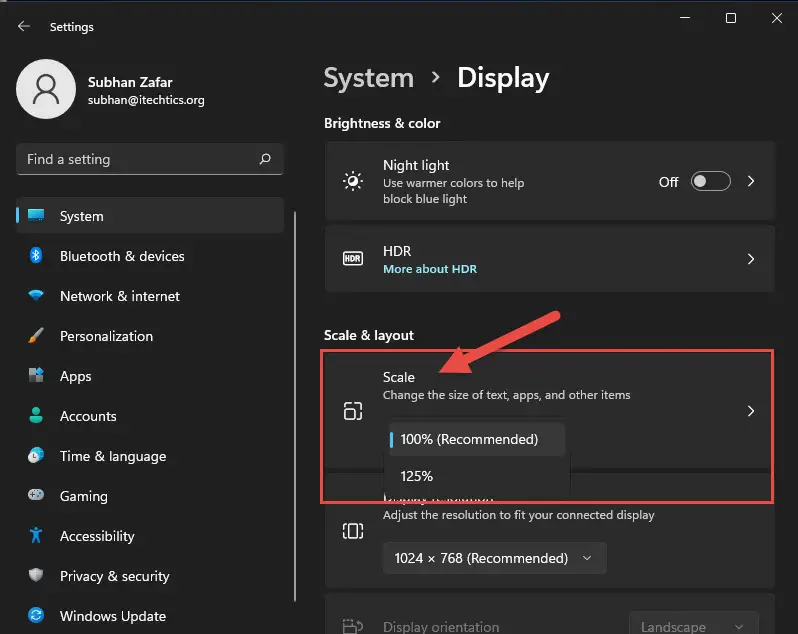Viewport: 798px width, 634px height.
Task: Click the back arrow in Settings
Action: [x=23, y=26]
